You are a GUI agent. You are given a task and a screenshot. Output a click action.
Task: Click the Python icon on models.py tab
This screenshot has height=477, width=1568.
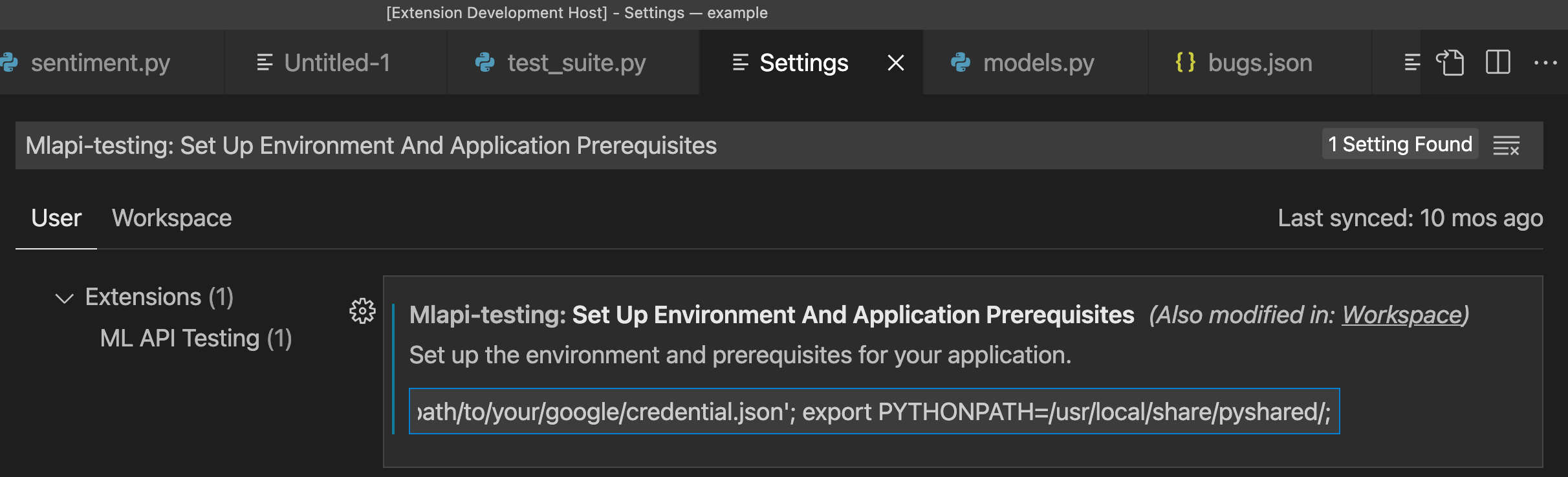pyautogui.click(x=961, y=63)
